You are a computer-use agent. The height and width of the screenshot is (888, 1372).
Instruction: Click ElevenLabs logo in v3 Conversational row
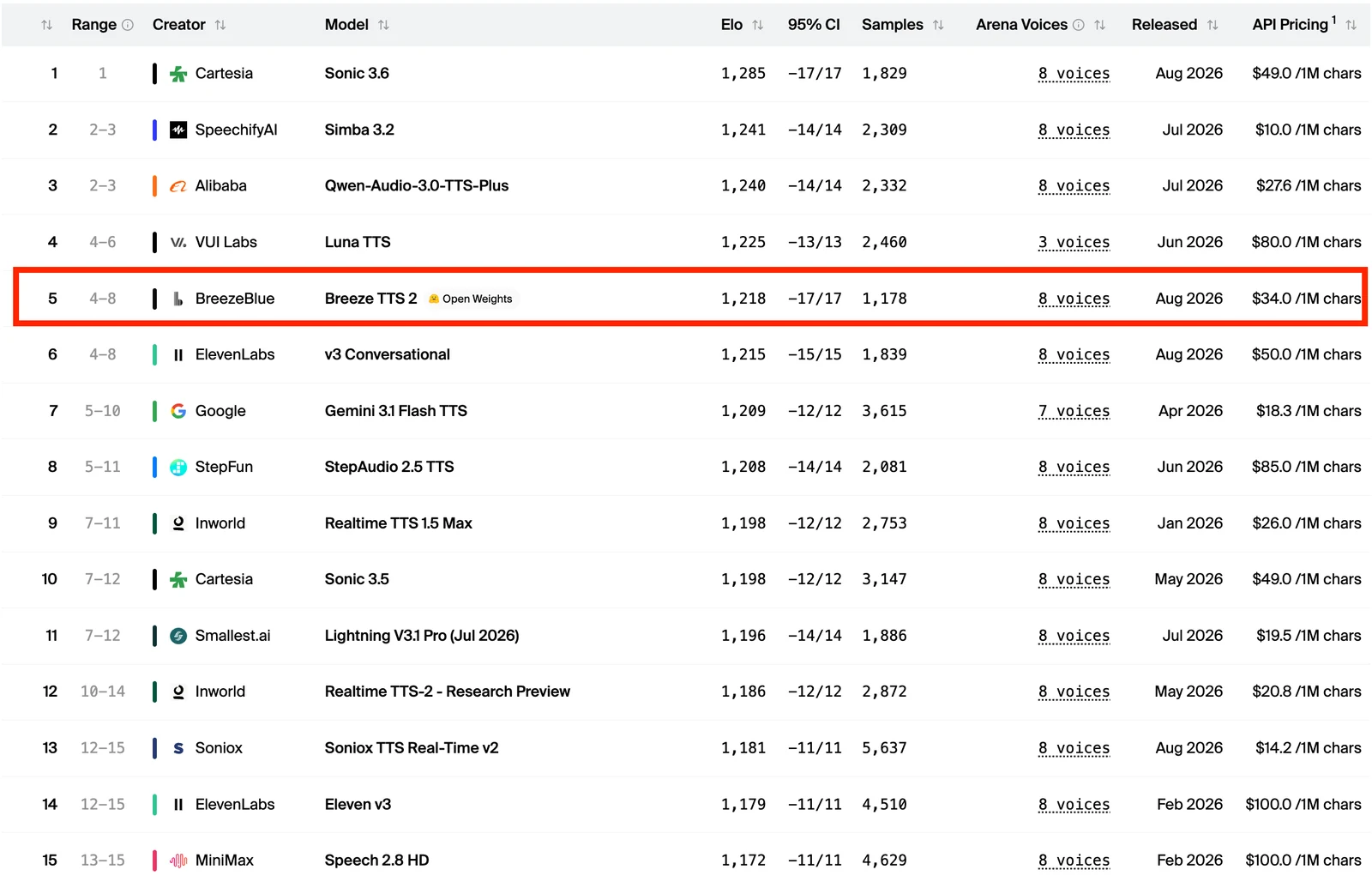178,354
